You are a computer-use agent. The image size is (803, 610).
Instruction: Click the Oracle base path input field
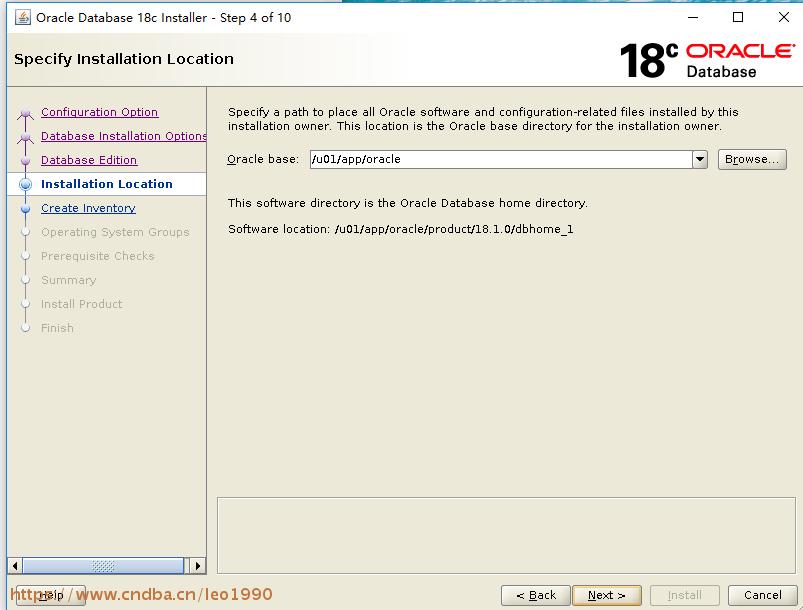pyautogui.click(x=501, y=159)
